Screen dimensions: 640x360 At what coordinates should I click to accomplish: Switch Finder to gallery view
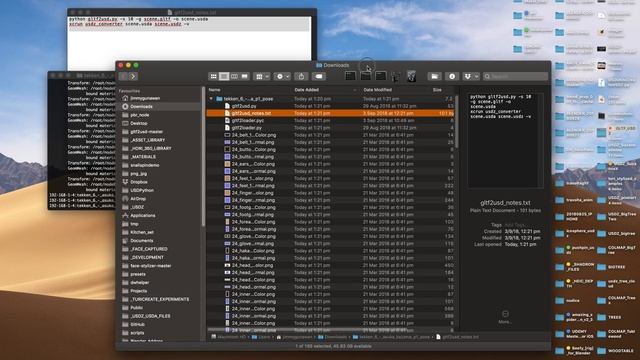244,76
